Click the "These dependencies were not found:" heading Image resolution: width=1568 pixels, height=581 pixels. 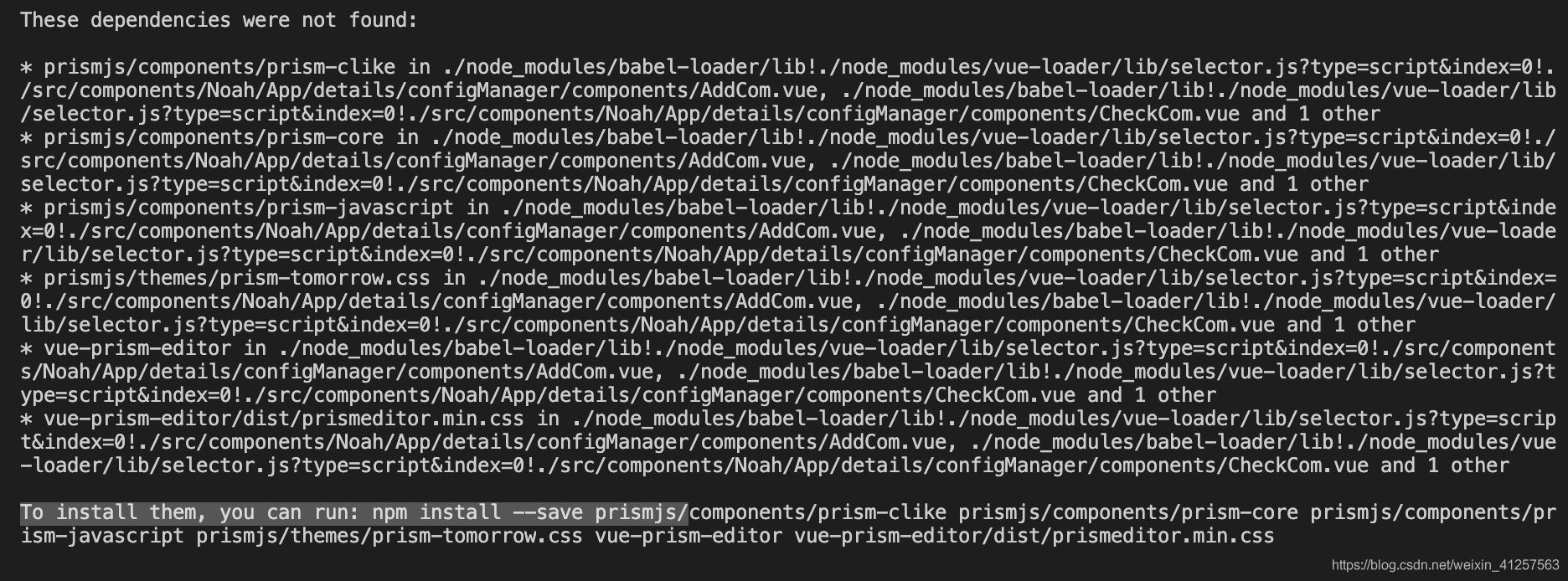click(x=219, y=20)
